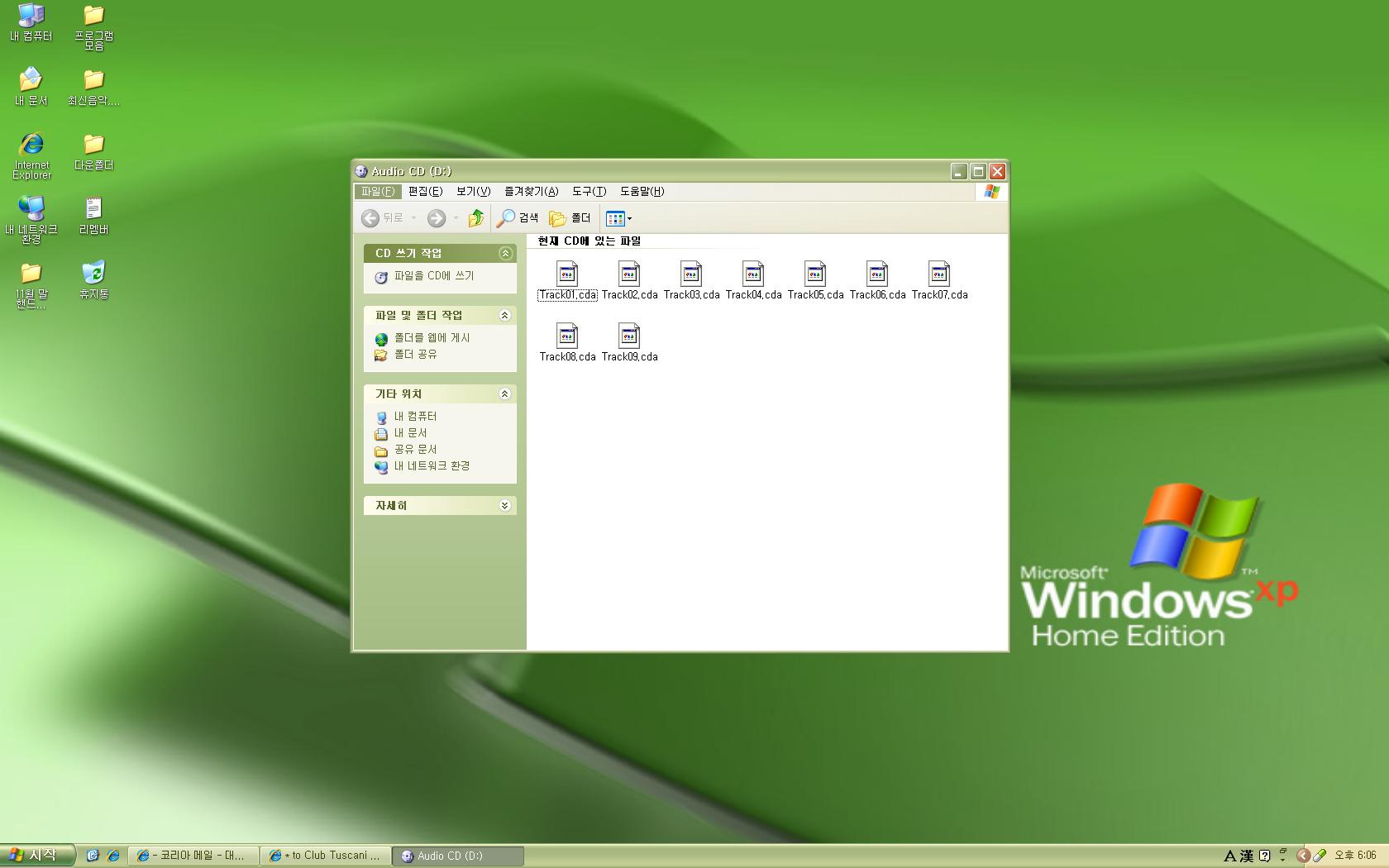The height and width of the screenshot is (868, 1389).
Task: Toggle the Folders (폴더) pane button
Action: coord(570,218)
